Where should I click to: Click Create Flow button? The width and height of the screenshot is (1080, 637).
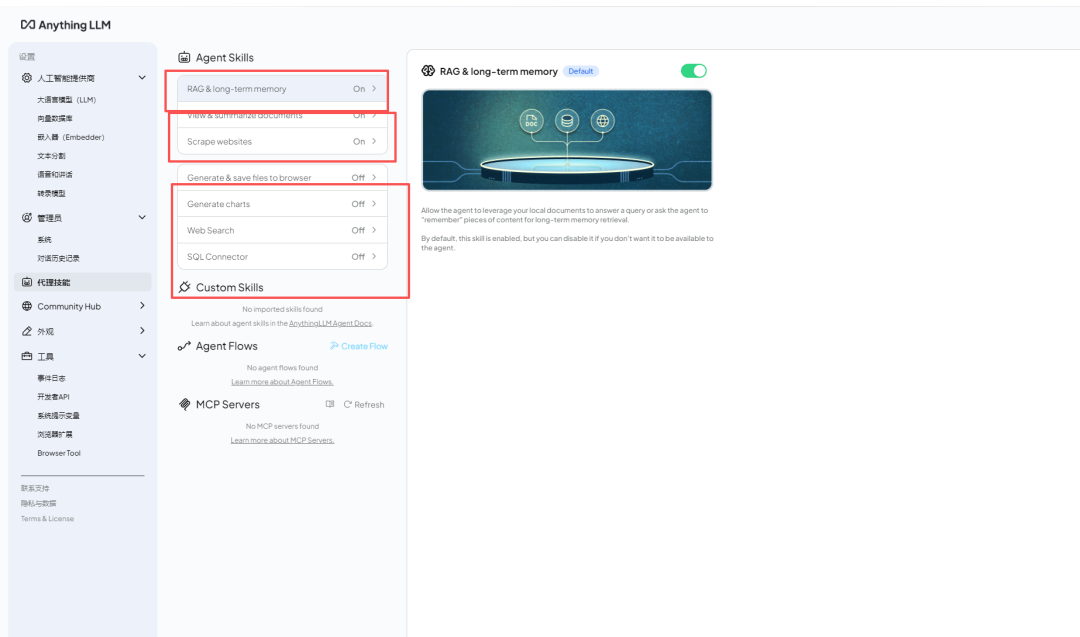[x=359, y=346]
